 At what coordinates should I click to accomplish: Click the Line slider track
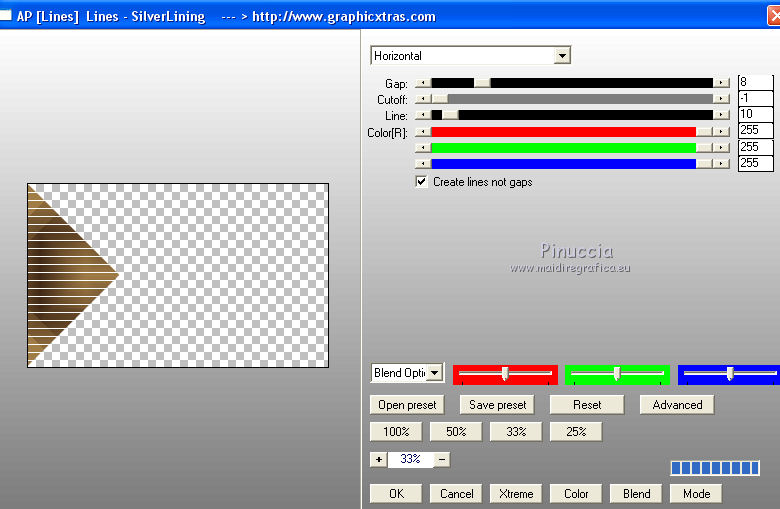click(572, 115)
